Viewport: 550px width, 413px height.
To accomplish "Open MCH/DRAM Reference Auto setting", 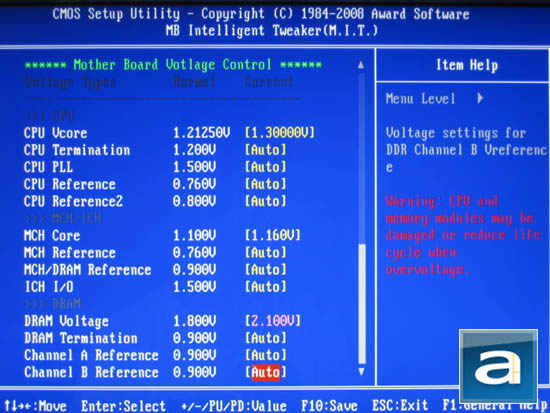I will coord(266,269).
